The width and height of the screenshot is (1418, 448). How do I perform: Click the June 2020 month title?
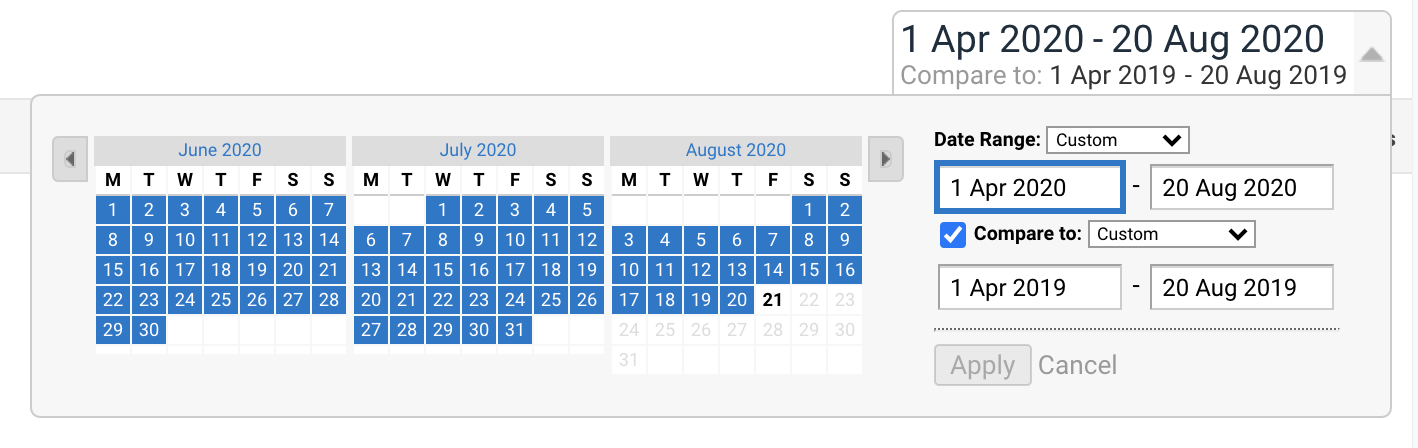click(x=220, y=151)
